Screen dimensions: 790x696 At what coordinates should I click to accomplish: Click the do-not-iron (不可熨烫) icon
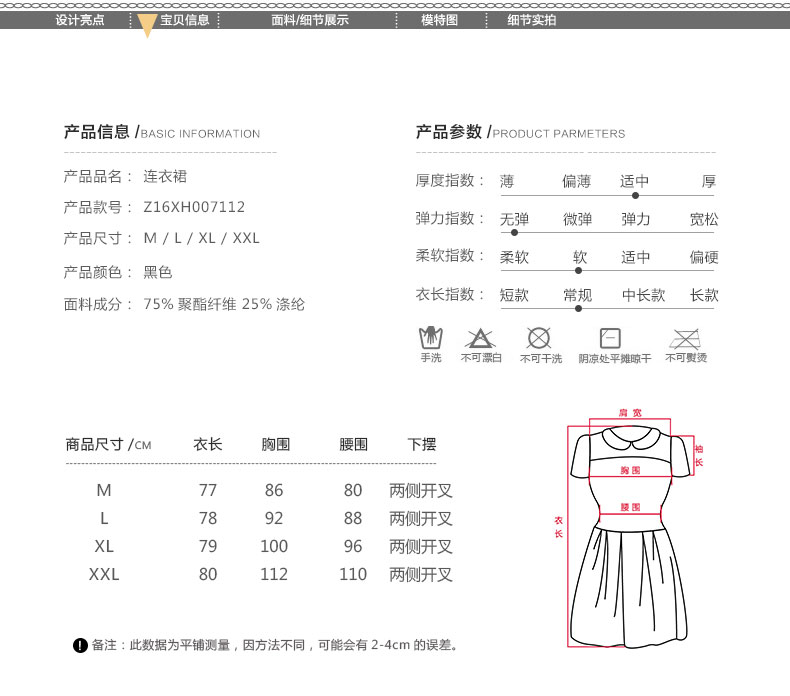pyautogui.click(x=685, y=338)
